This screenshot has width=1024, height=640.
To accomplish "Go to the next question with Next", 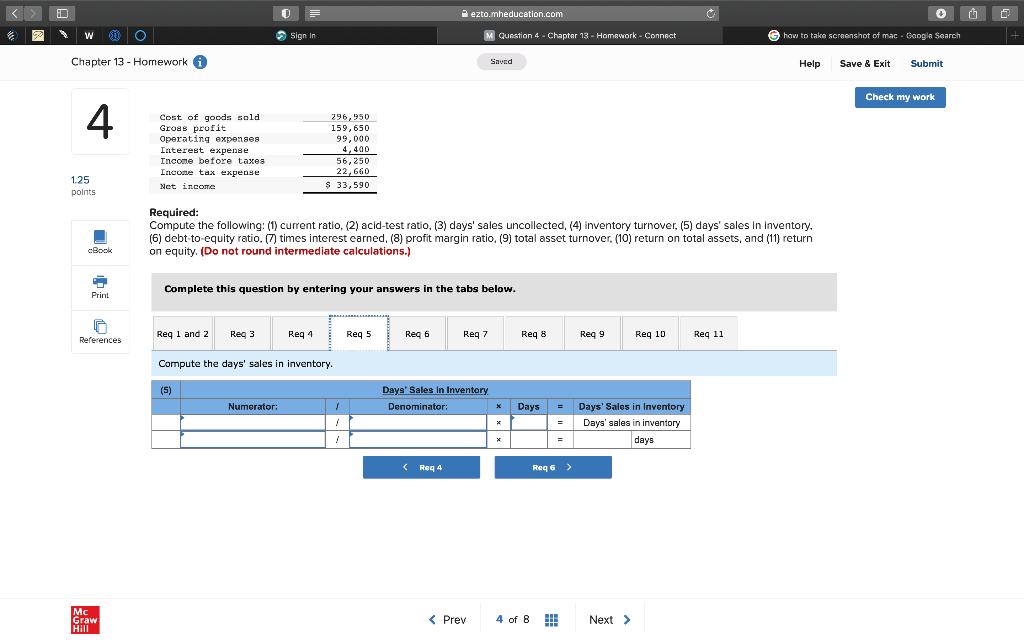I will tap(610, 620).
